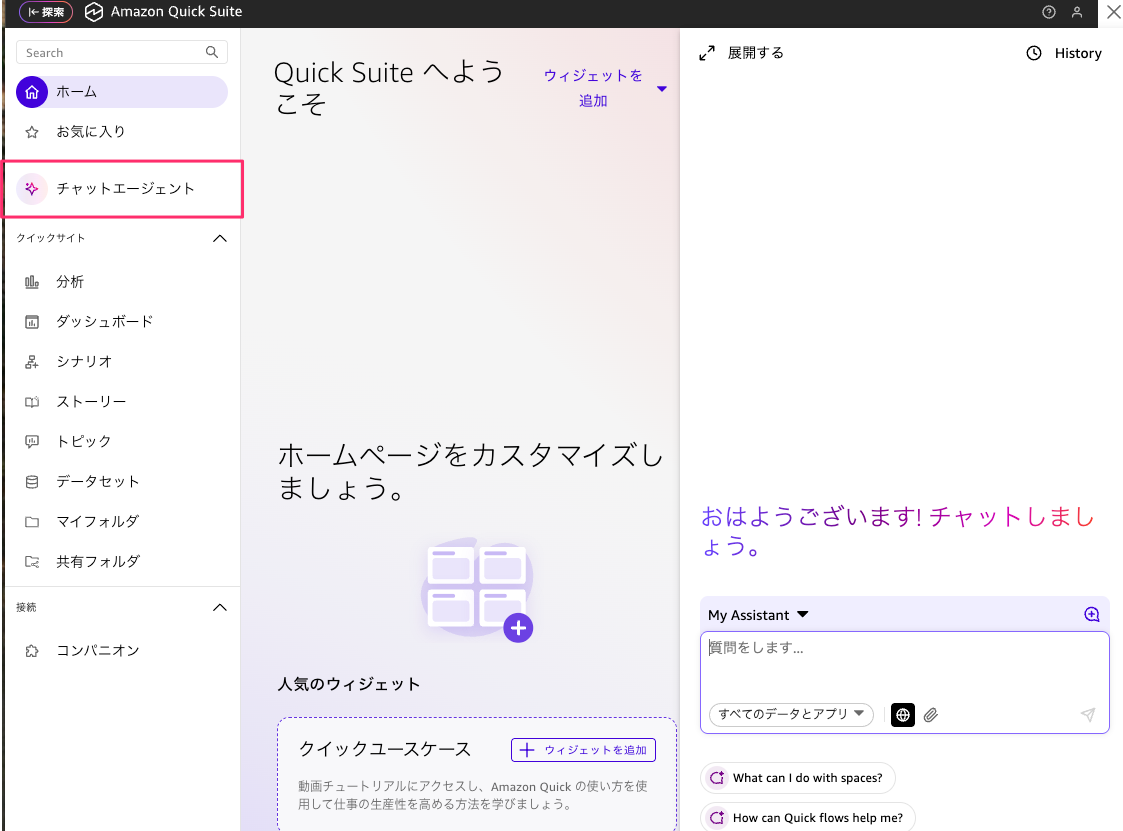Open the user profile icon

coord(1077,13)
